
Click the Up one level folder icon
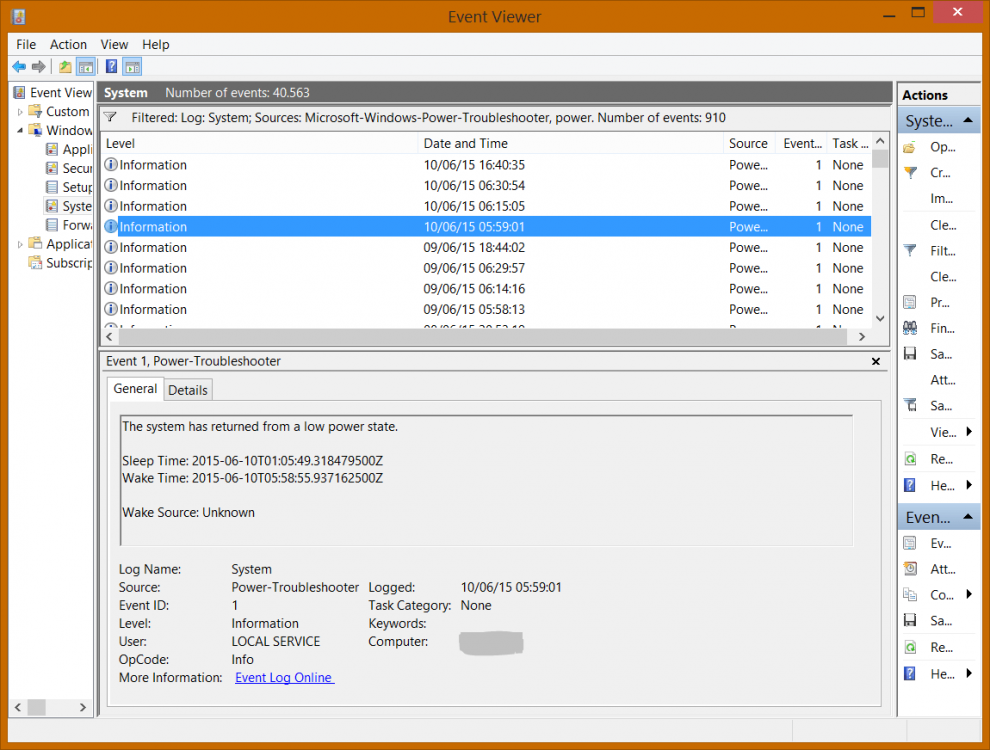(65, 66)
